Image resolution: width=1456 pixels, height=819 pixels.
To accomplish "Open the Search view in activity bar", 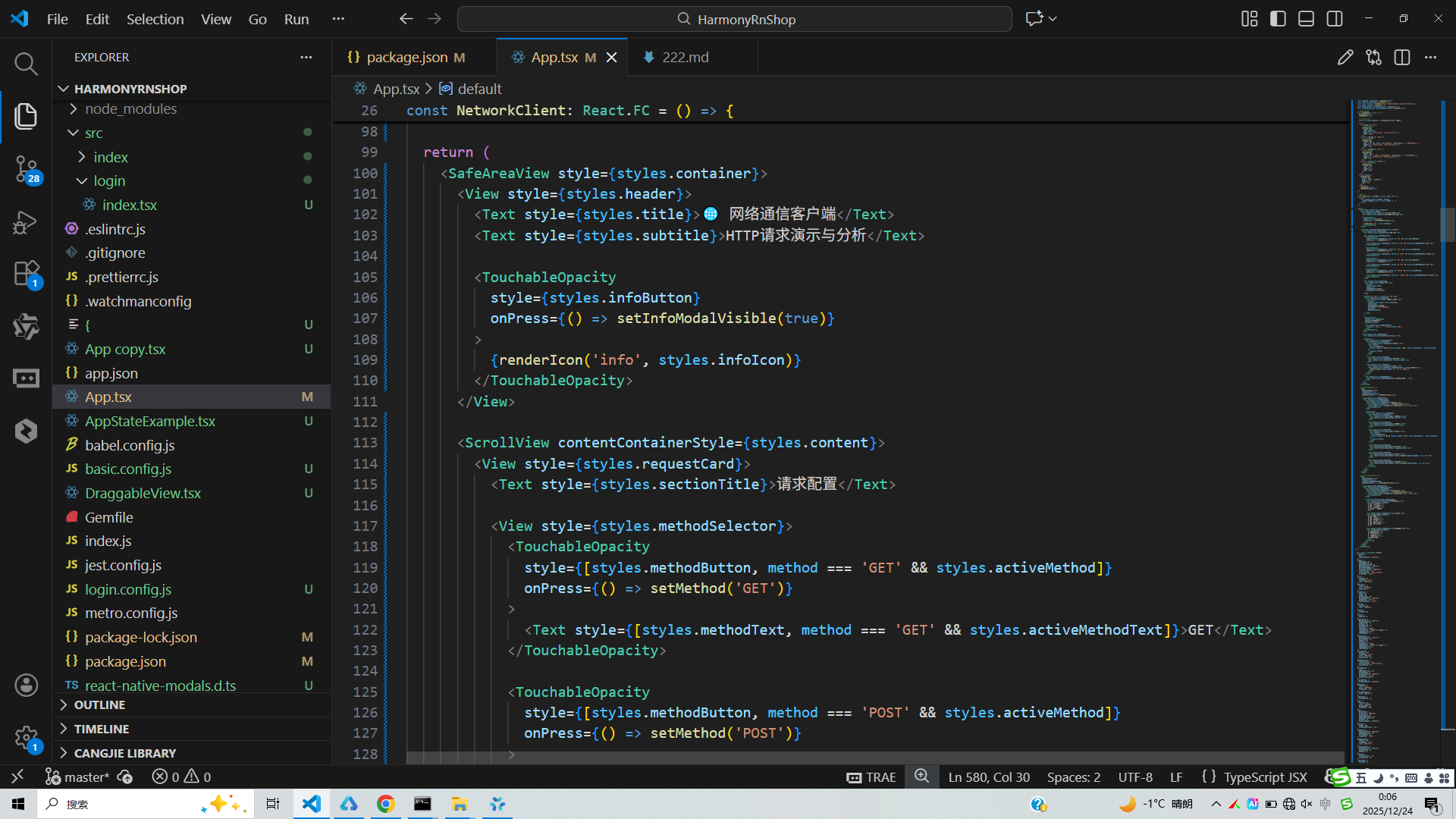I will pos(26,64).
